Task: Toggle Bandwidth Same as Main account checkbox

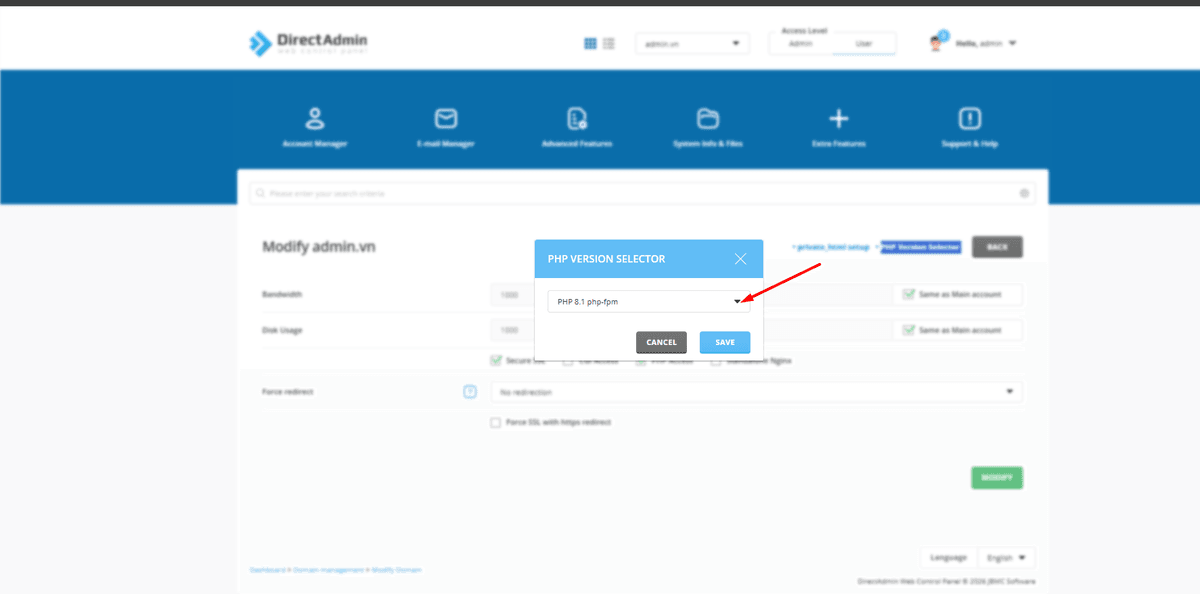Action: 908,295
